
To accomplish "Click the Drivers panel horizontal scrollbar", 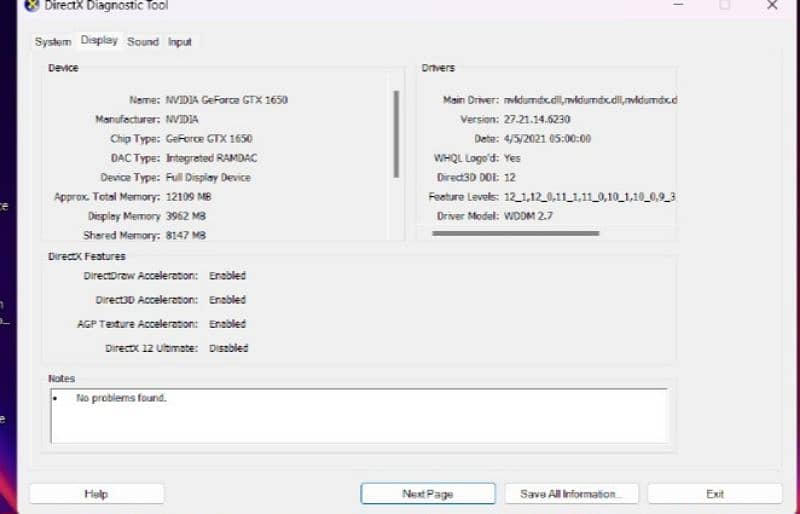I will 515,233.
